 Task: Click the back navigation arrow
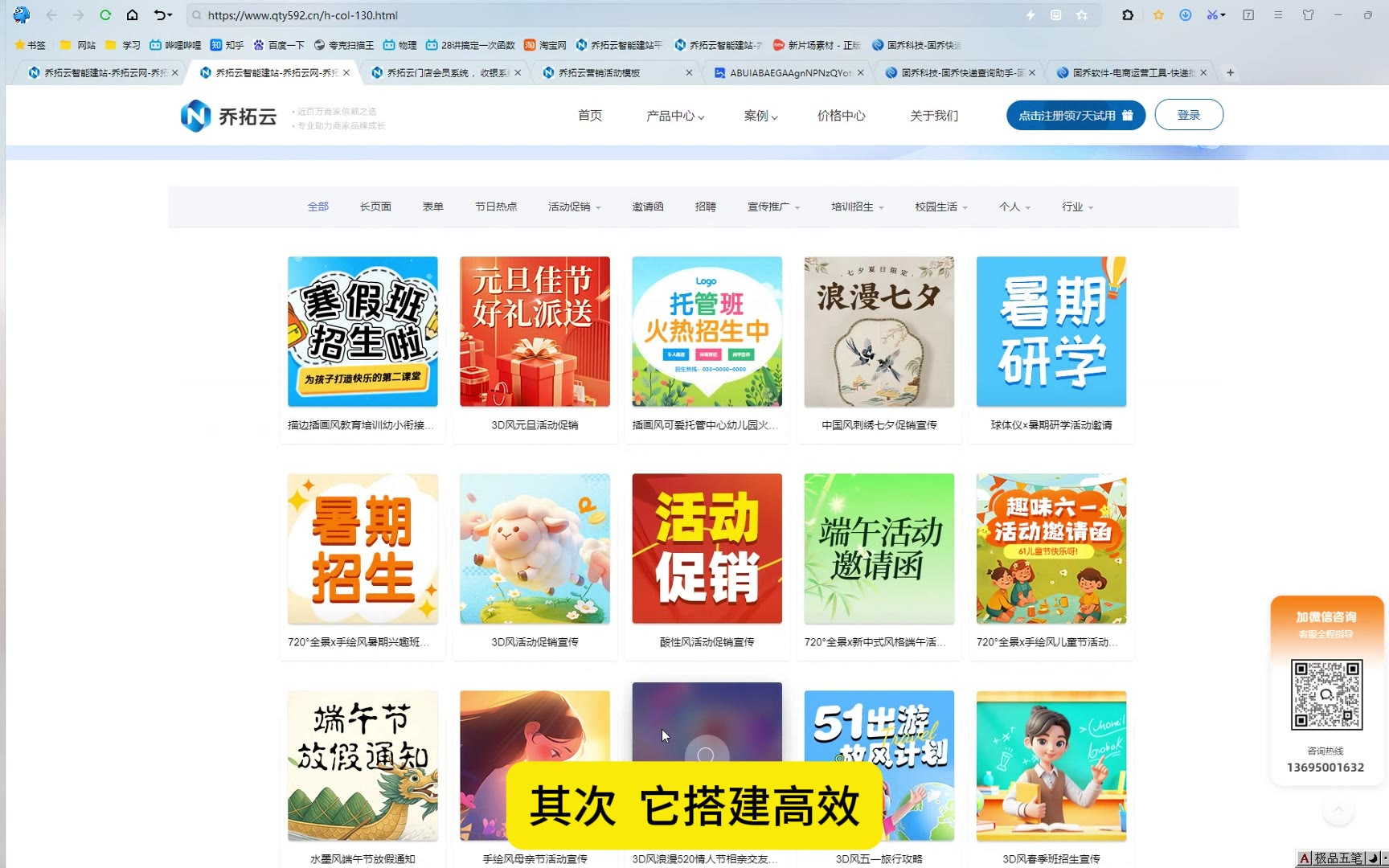point(51,15)
